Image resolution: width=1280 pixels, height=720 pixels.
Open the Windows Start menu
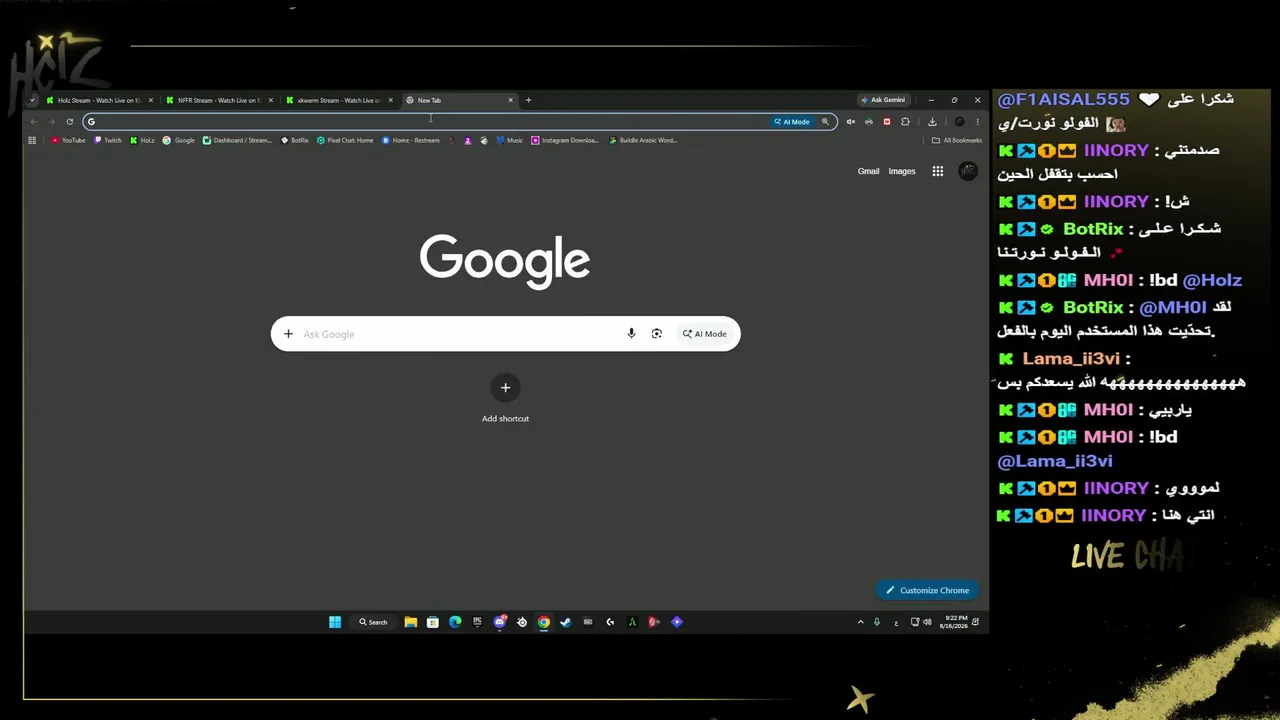click(335, 622)
